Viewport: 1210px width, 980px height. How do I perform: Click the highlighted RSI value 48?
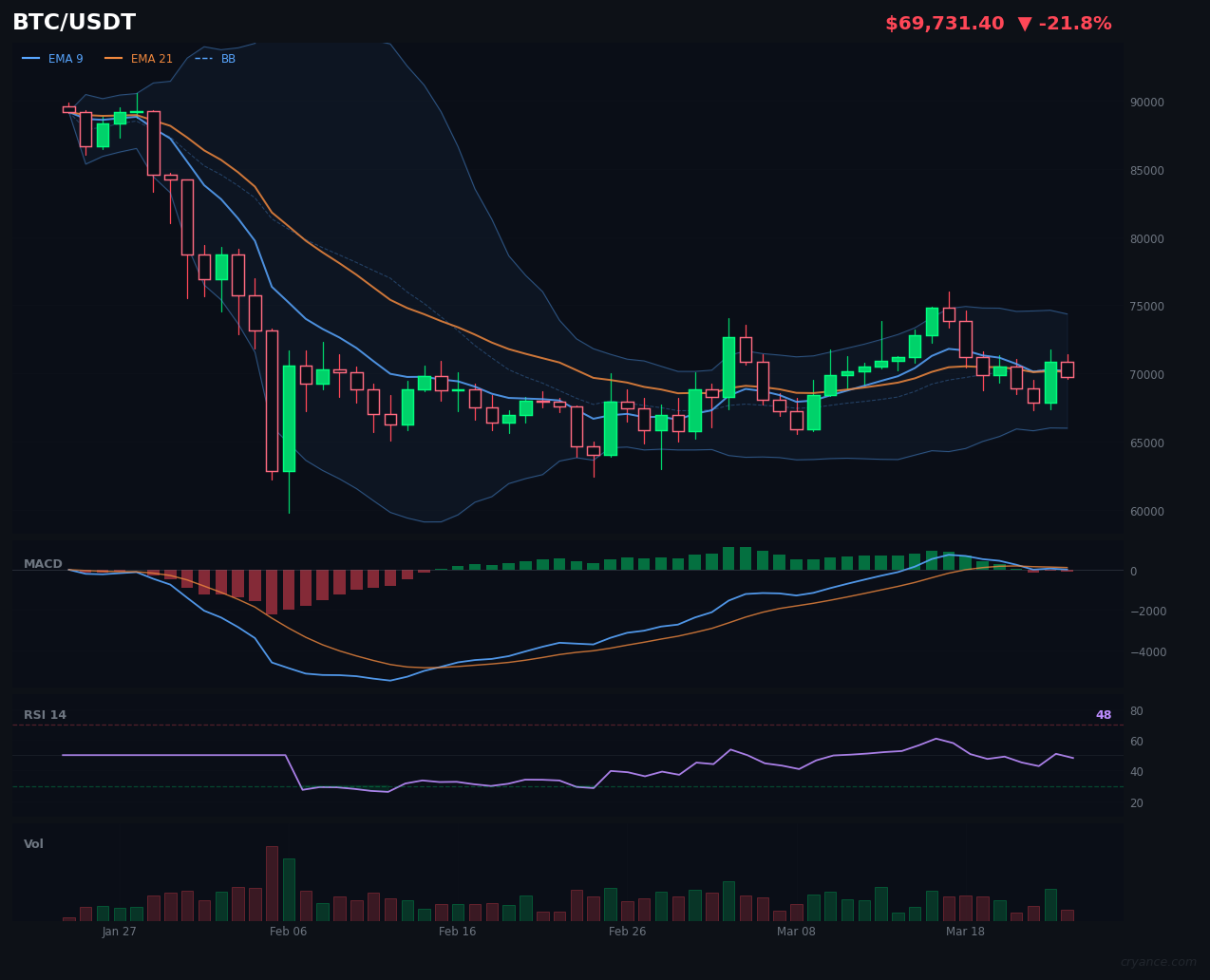pyautogui.click(x=1102, y=714)
